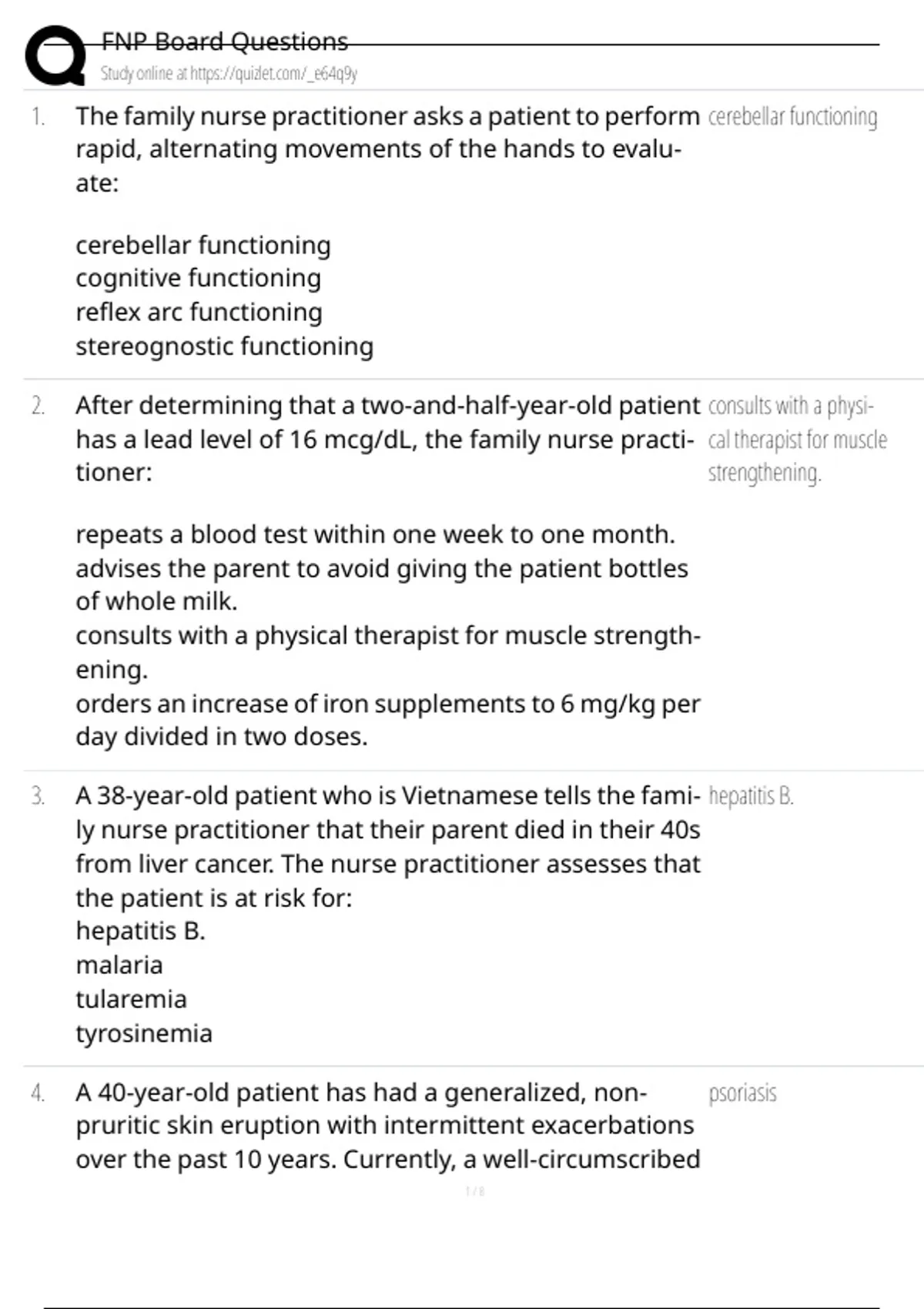Click the right-column cerebellar functioning answer
Image resolution: width=924 pixels, height=1309 pixels.
point(792,117)
